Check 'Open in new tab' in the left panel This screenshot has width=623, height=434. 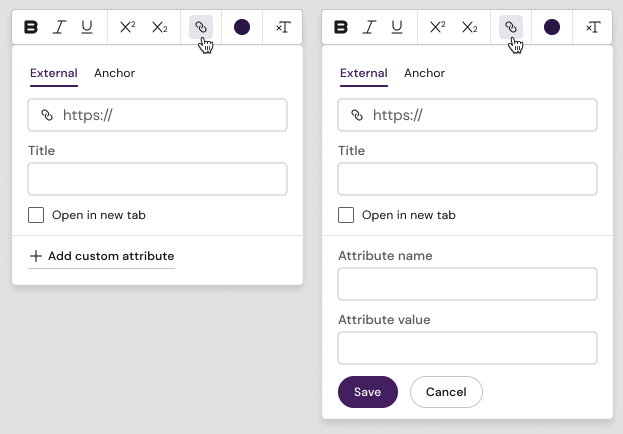click(x=36, y=215)
